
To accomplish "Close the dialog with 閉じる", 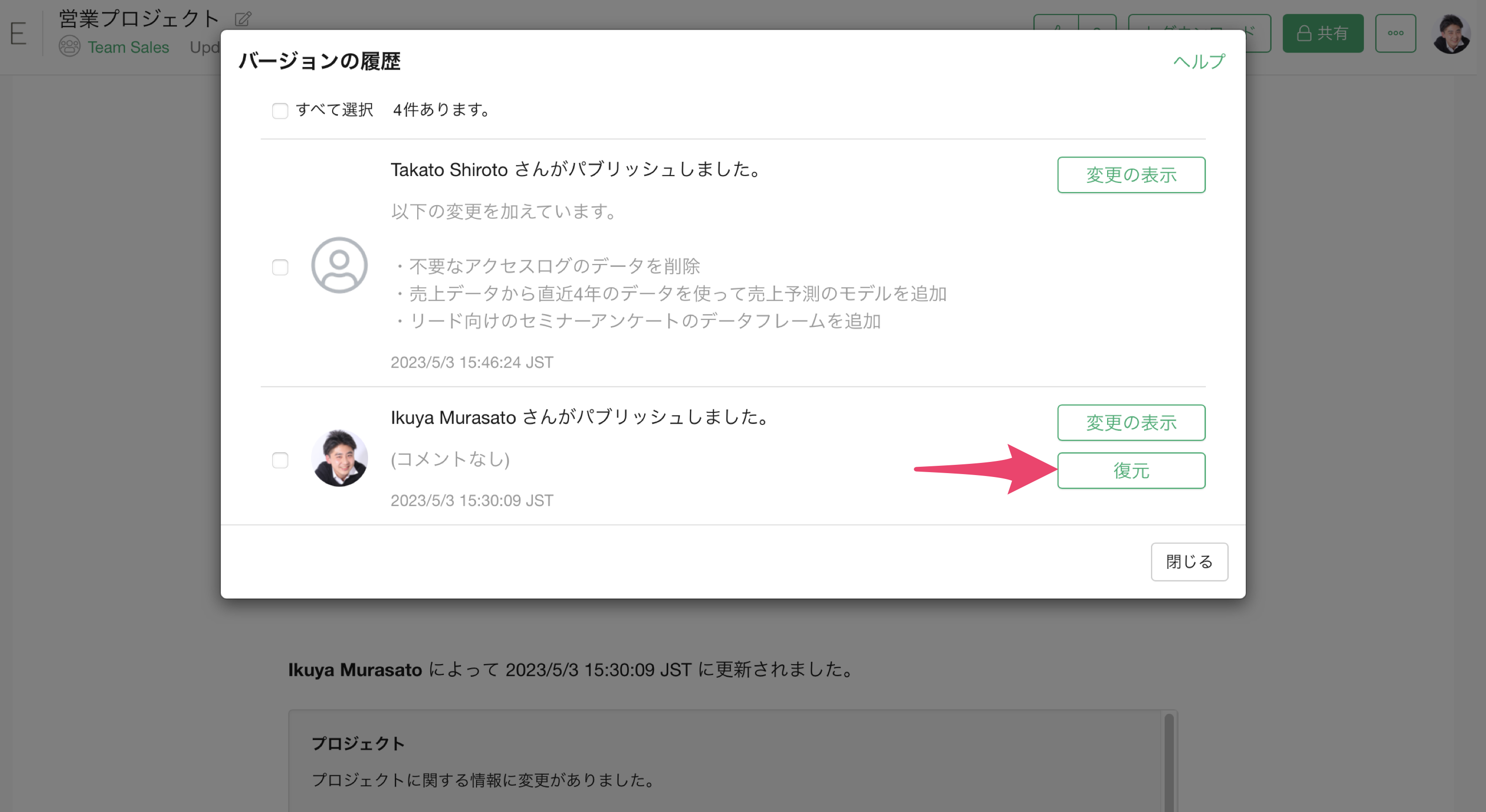I will (1189, 561).
